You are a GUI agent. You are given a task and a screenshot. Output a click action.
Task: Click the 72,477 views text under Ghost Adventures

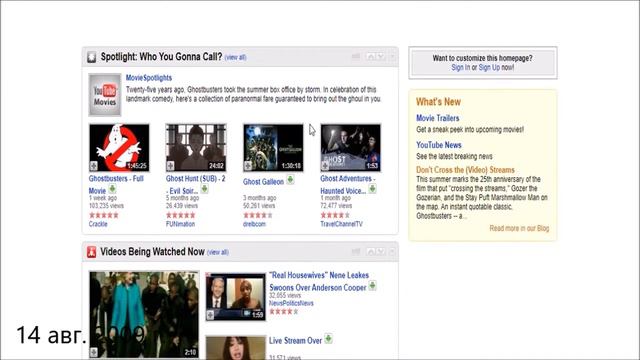336,206
